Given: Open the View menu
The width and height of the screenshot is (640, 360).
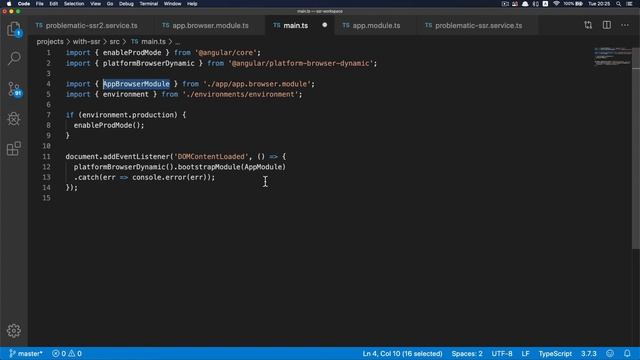Looking at the screenshot, I should (x=96, y=4).
